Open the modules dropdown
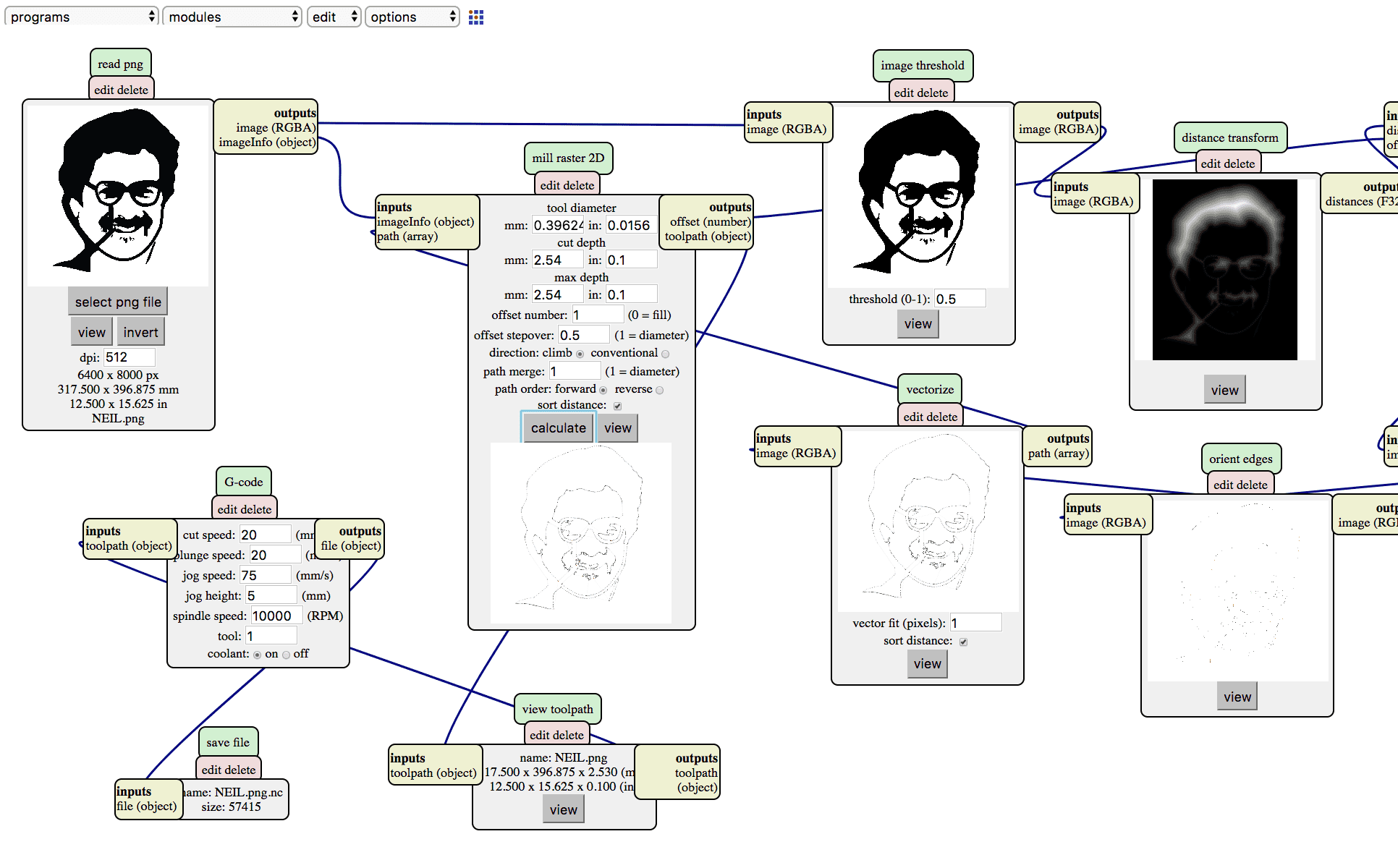 [232, 17]
